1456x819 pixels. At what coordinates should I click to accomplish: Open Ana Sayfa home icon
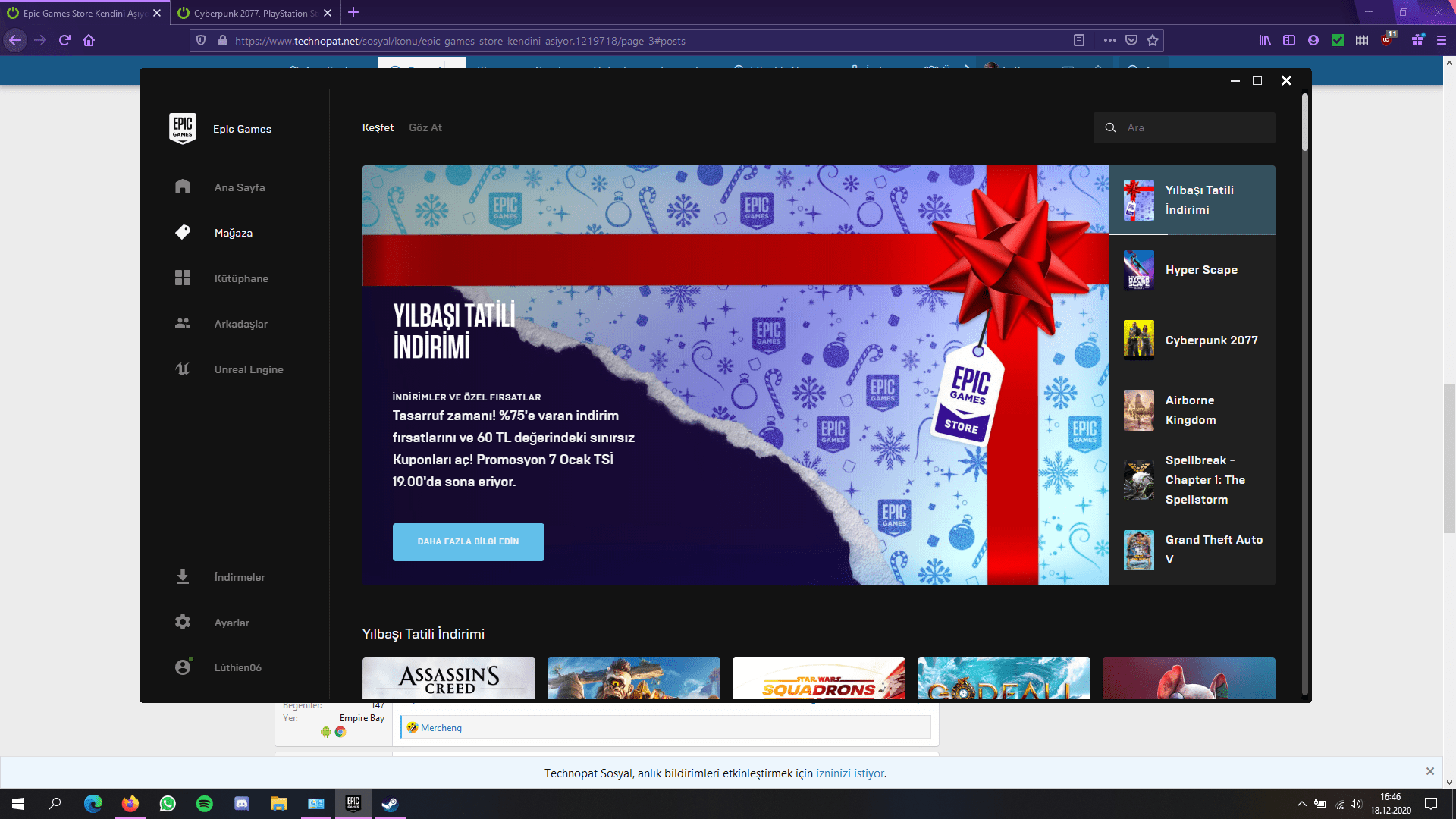[x=183, y=187]
